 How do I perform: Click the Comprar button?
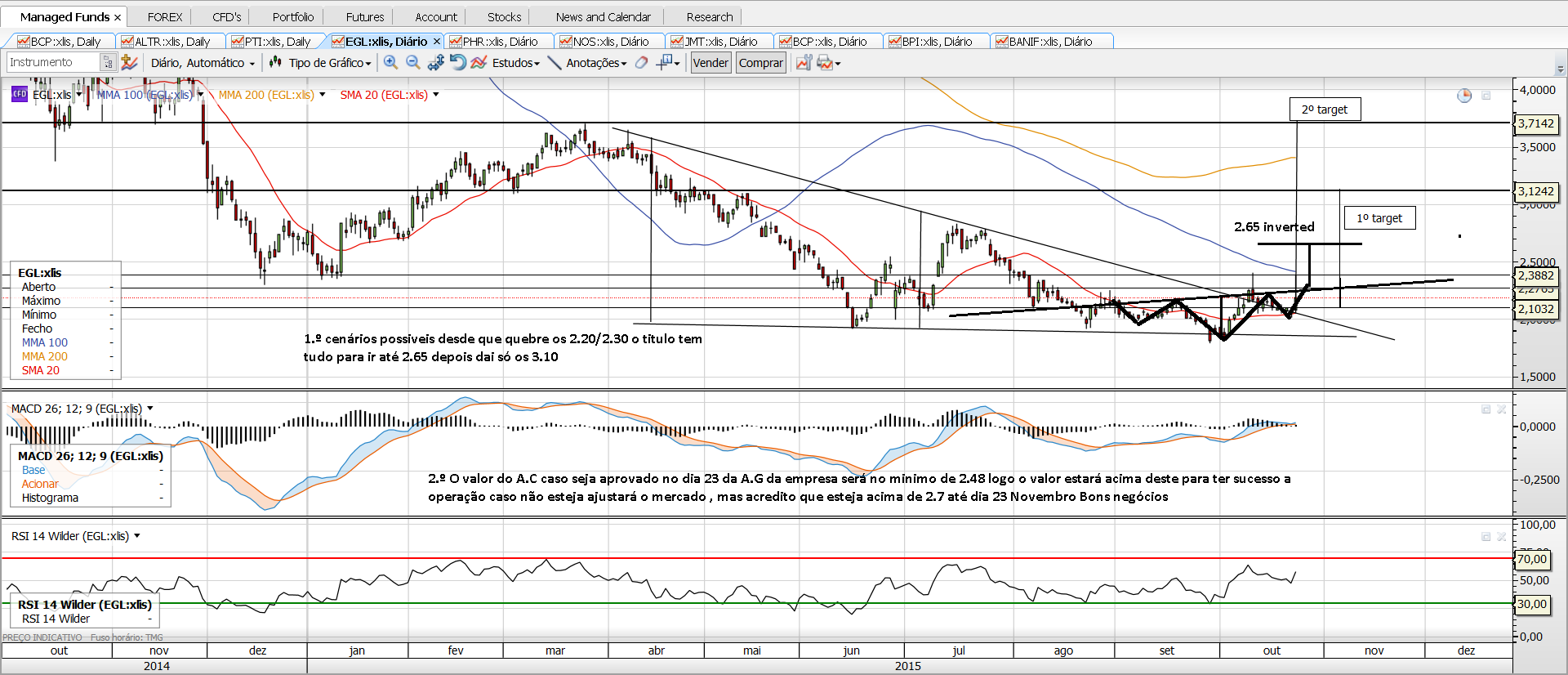coord(761,63)
